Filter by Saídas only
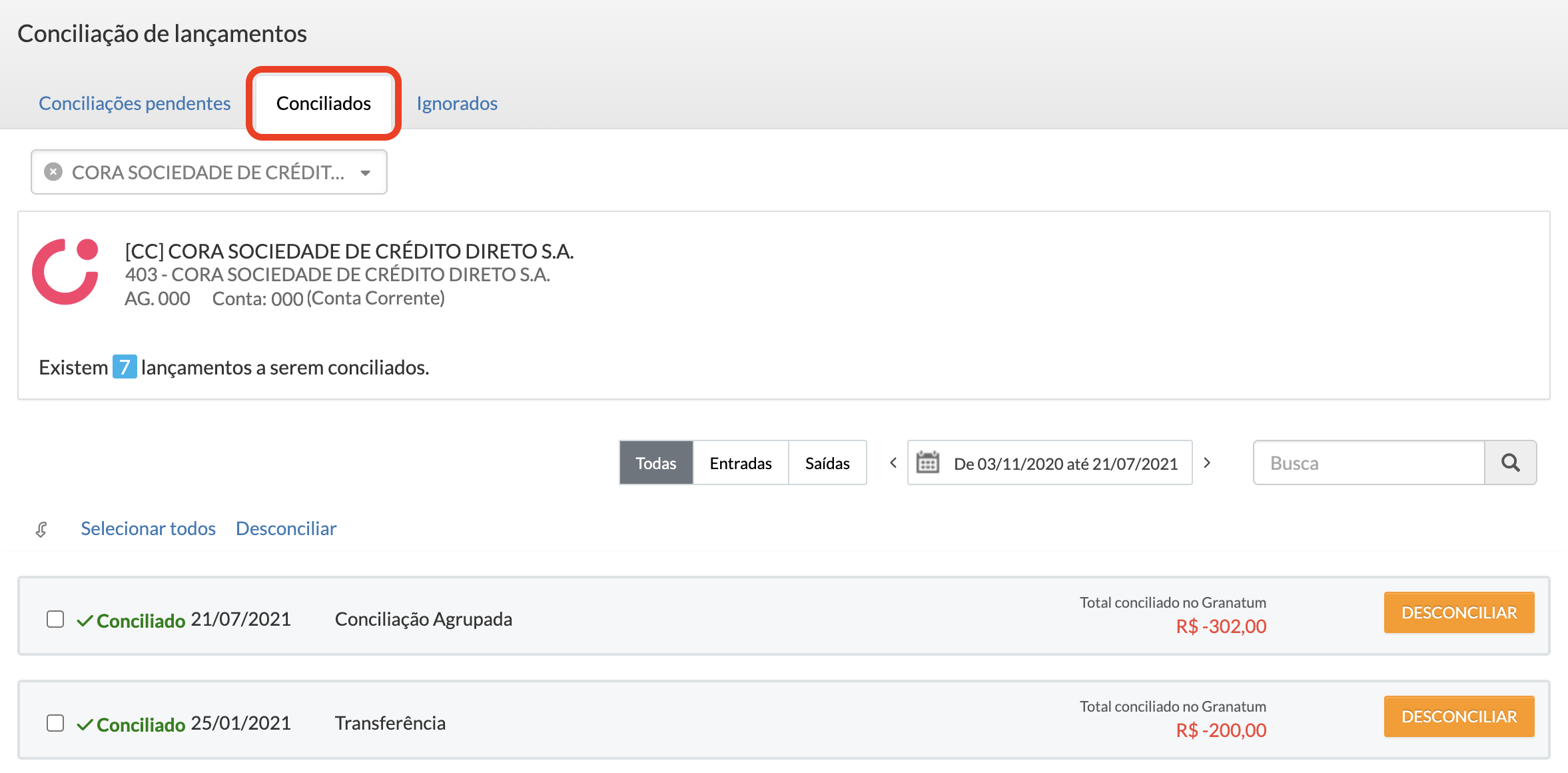 pyautogui.click(x=827, y=463)
